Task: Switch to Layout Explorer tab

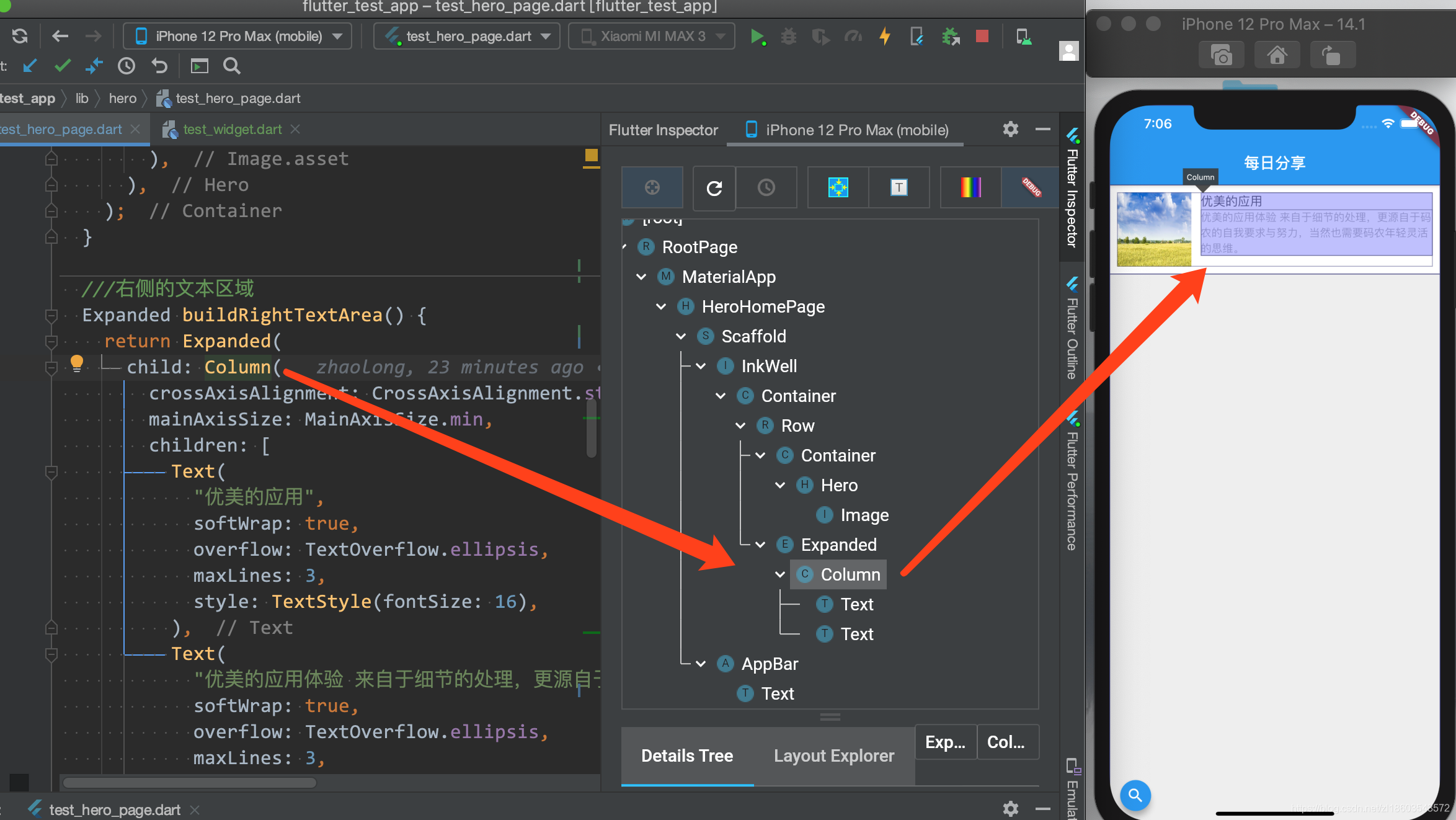Action: tap(833, 756)
